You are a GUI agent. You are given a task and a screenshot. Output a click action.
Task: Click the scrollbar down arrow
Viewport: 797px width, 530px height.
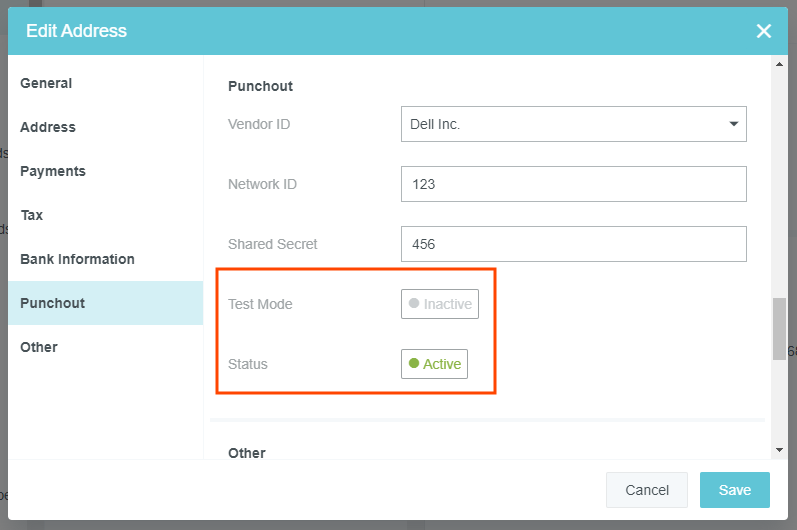click(779, 450)
